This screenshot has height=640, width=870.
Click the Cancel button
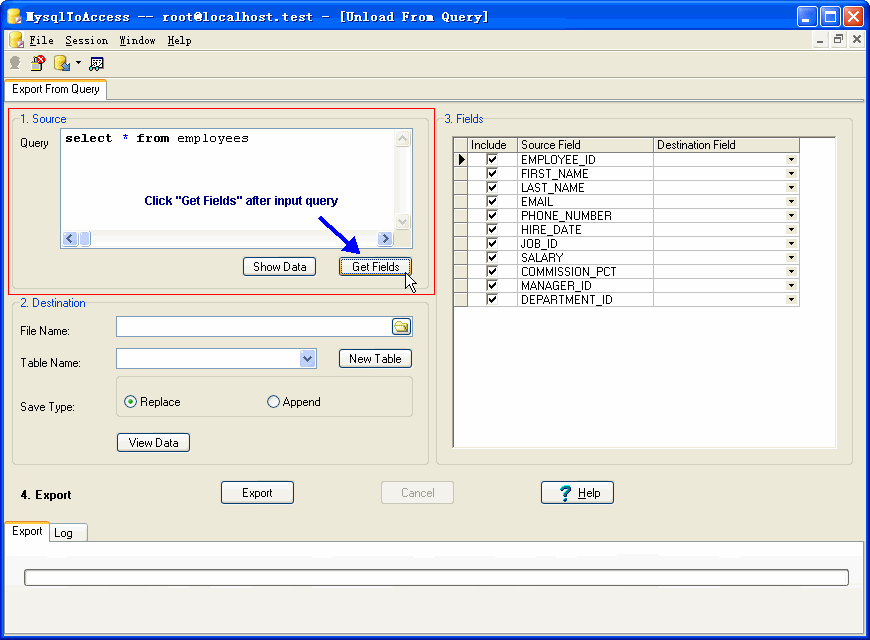point(417,492)
